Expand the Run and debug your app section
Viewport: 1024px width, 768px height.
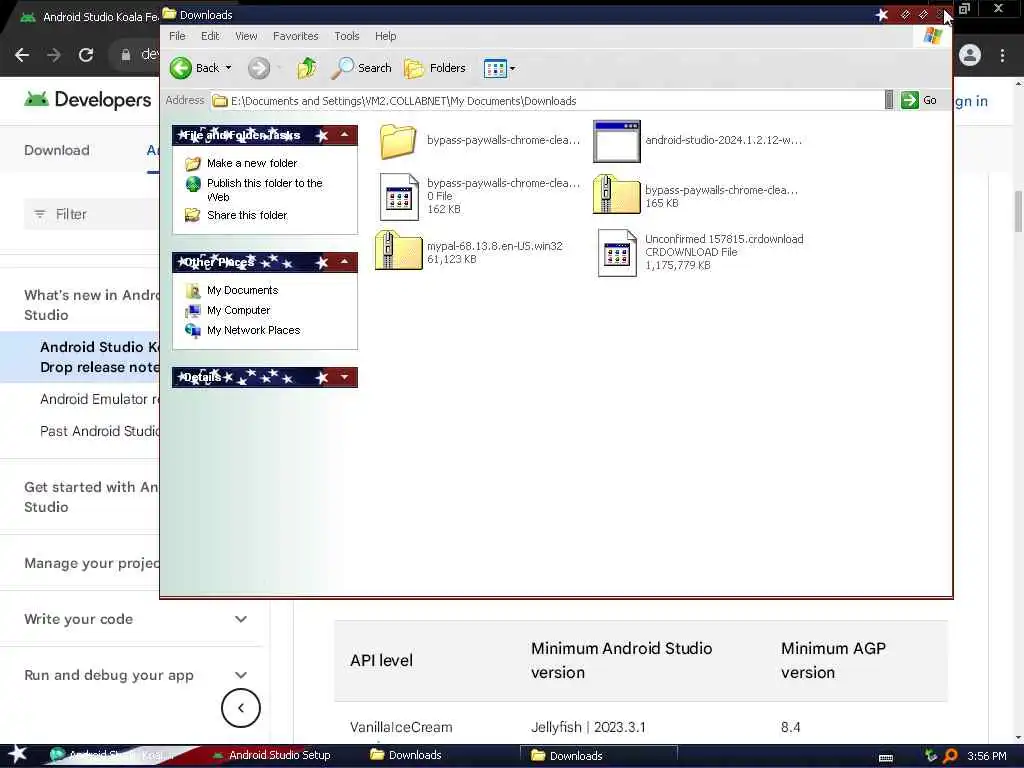241,675
